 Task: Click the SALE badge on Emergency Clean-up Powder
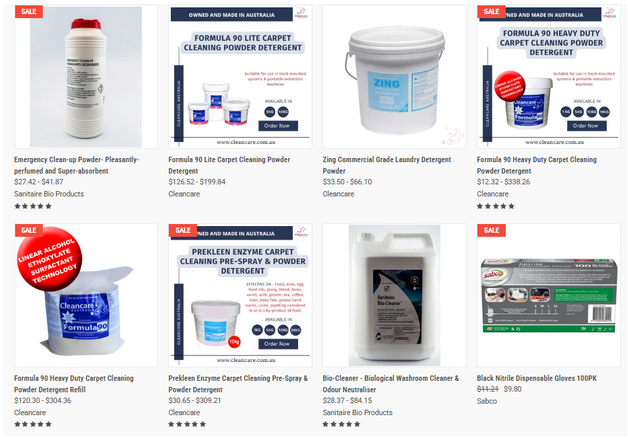click(29, 12)
